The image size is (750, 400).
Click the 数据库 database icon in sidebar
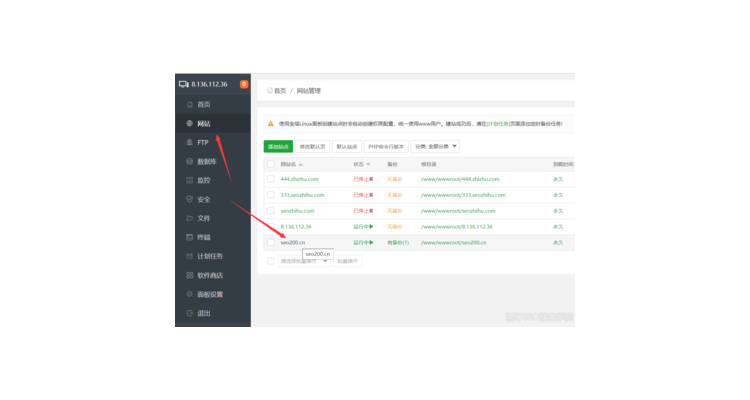(x=189, y=161)
